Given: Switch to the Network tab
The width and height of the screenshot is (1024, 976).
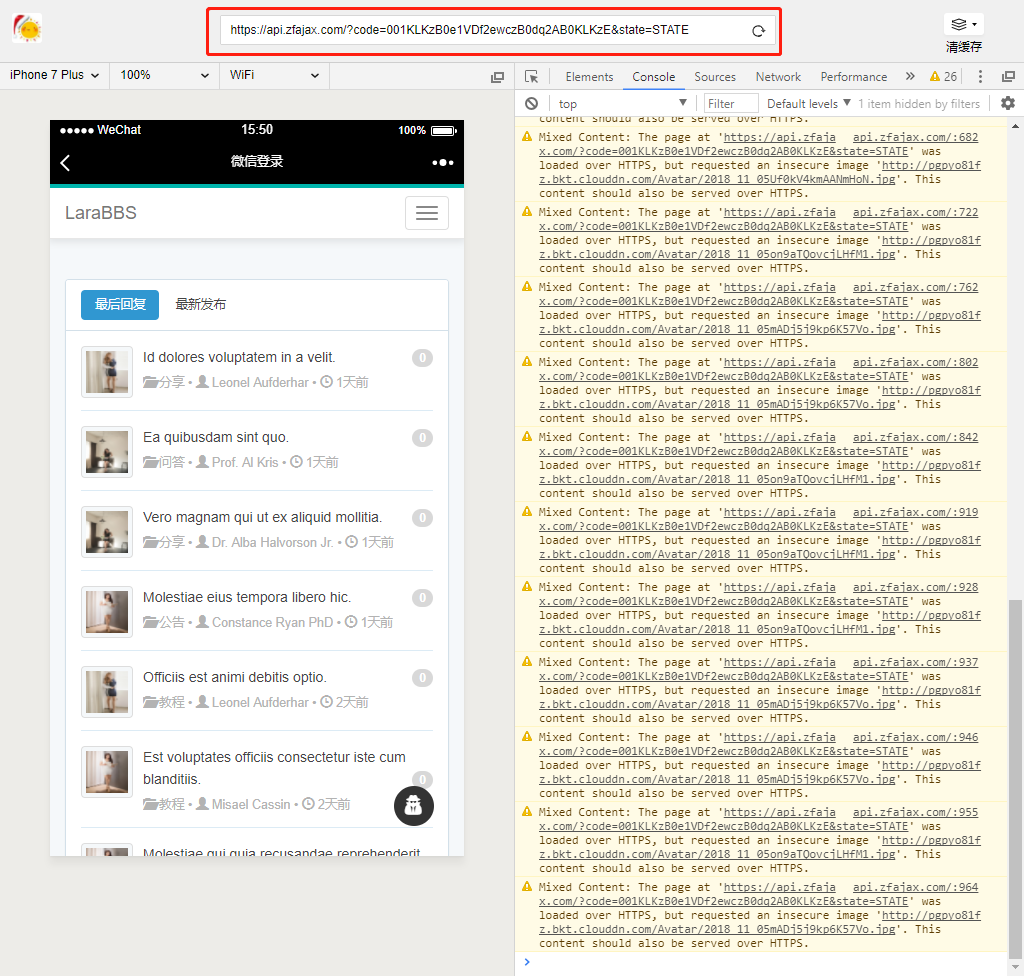Looking at the screenshot, I should coord(778,77).
